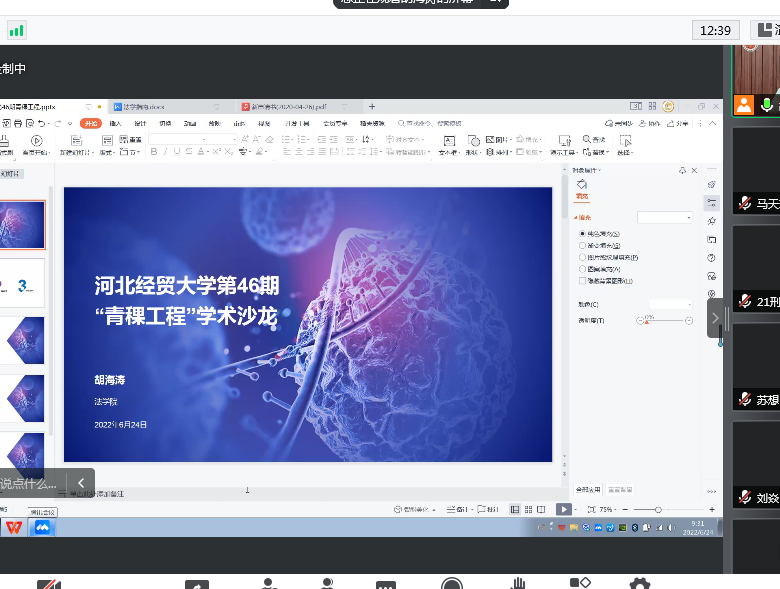The image size is (780, 589).
Task: Collapse the fill section triangle
Action: pyautogui.click(x=576, y=218)
